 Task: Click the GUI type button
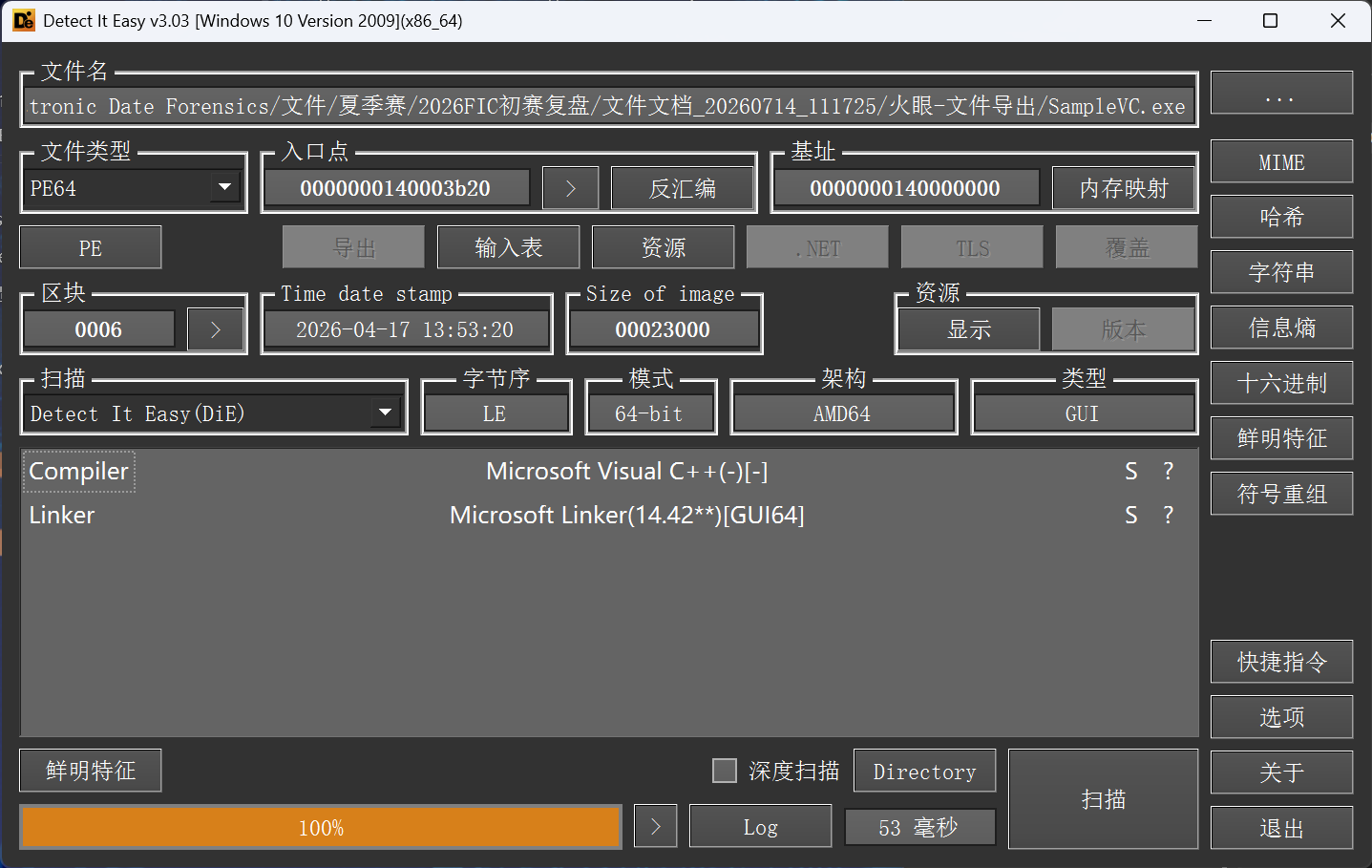tap(1084, 413)
